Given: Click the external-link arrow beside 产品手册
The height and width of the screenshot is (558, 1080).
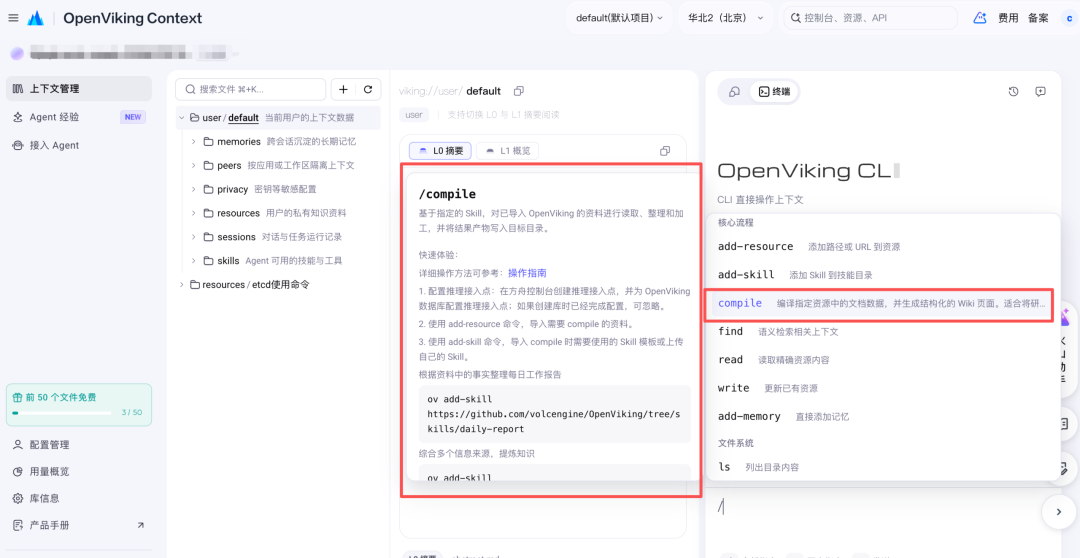Looking at the screenshot, I should click(141, 525).
